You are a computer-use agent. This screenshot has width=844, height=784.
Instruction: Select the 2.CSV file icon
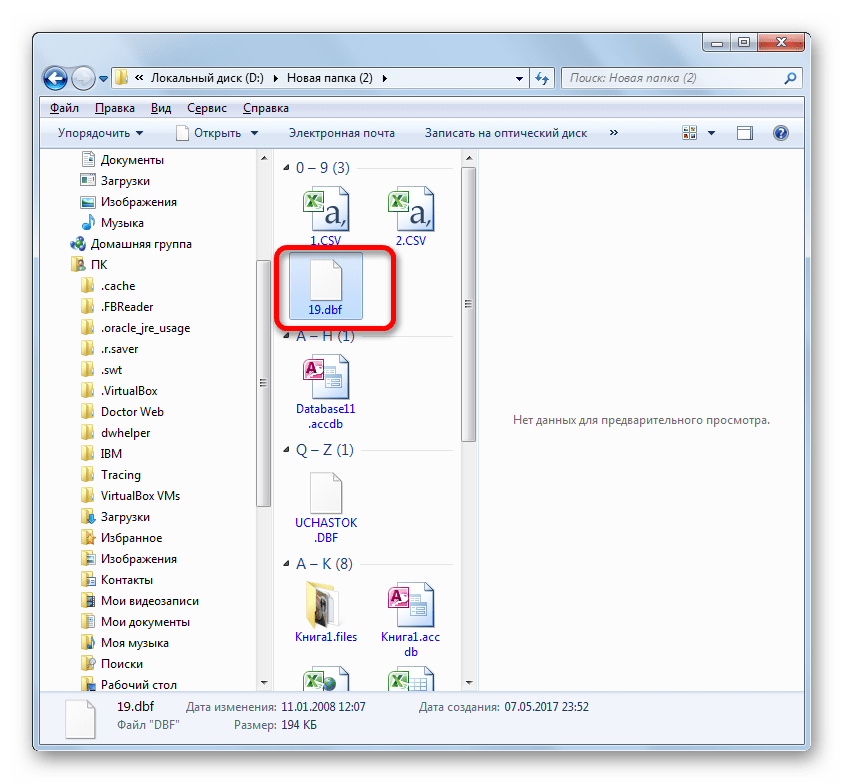[411, 209]
